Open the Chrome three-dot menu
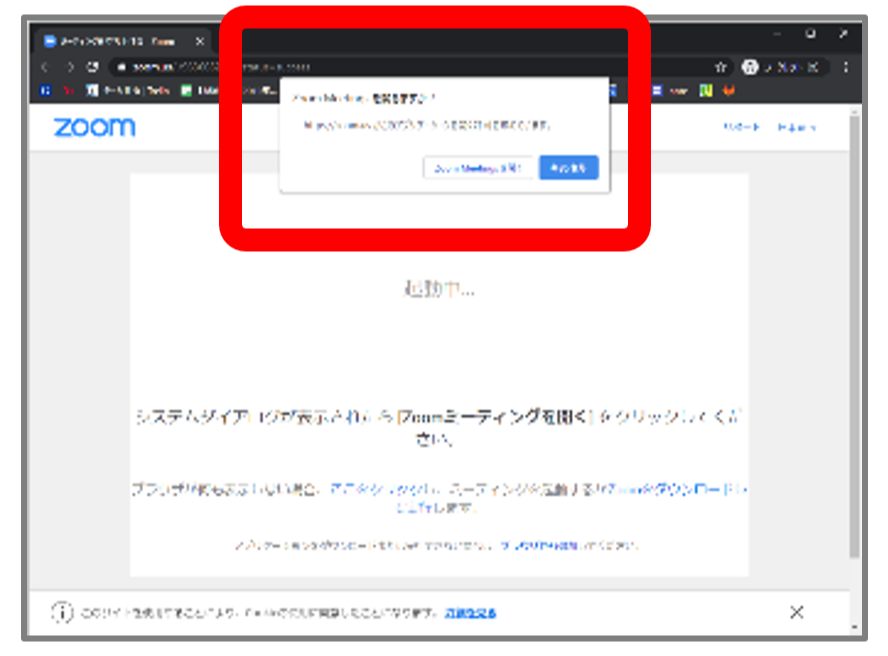Viewport: 888px width, 656px height. point(846,67)
